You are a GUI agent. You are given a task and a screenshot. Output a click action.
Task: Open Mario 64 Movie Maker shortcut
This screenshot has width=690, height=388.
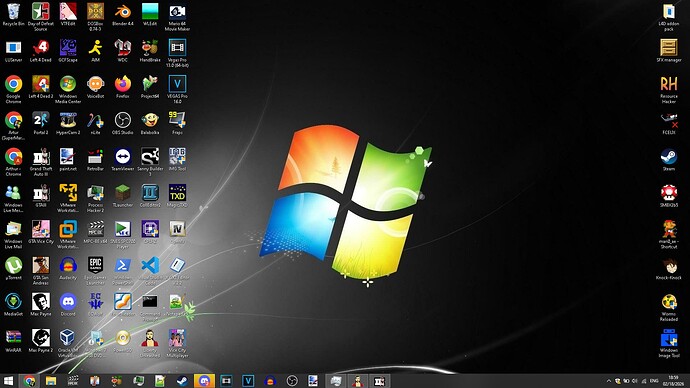177,17
